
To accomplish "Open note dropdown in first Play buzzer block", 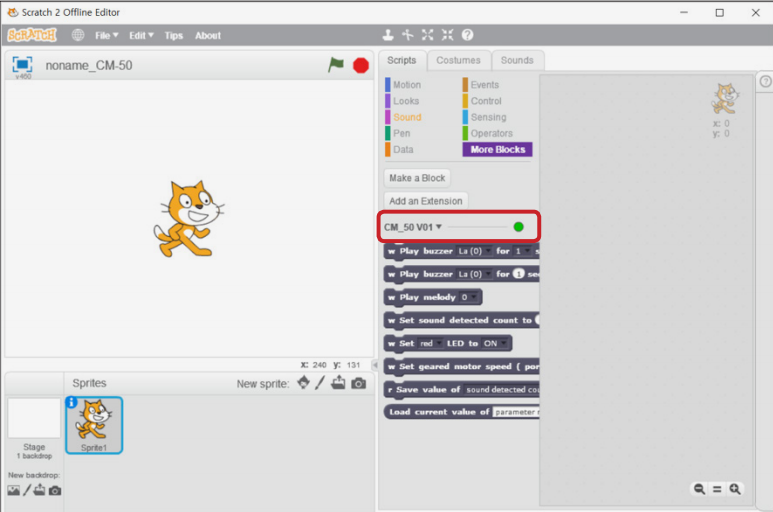I will click(x=473, y=251).
